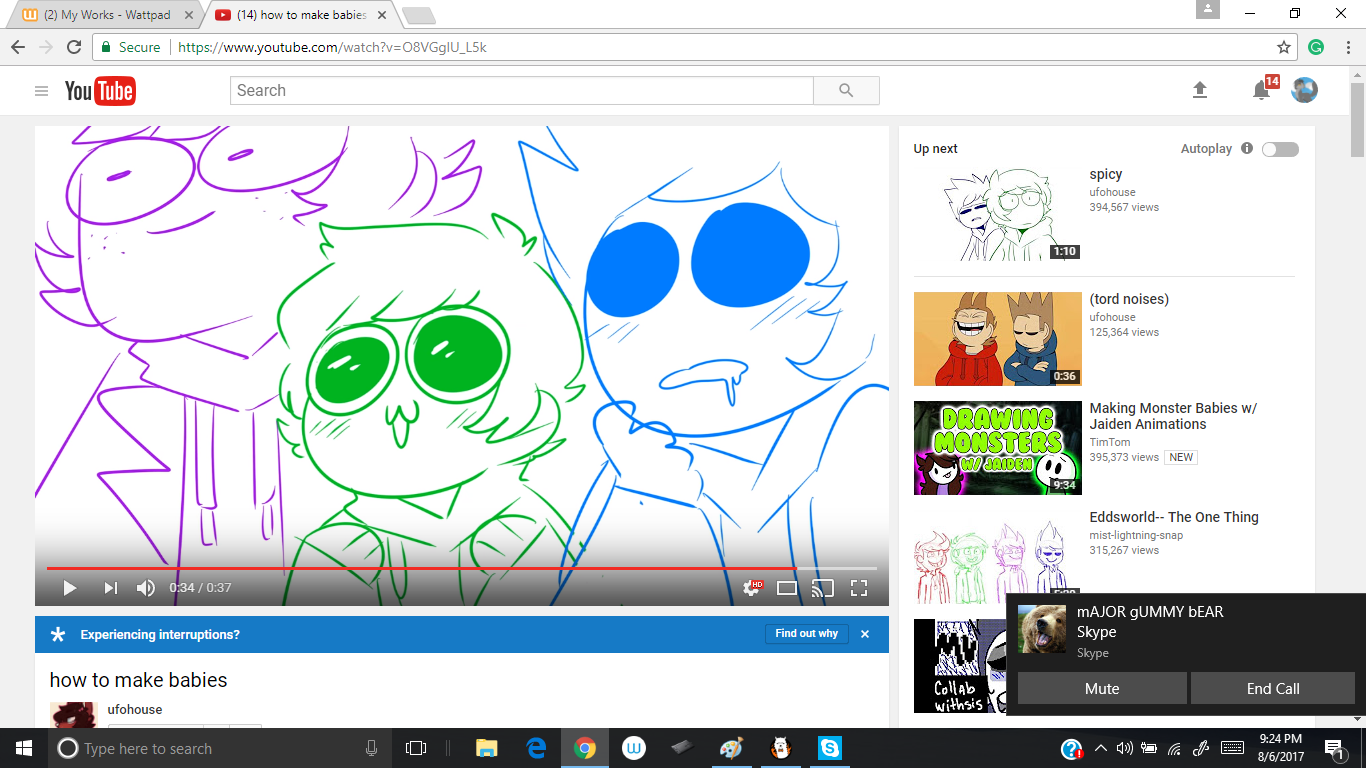Viewport: 1366px width, 768px height.
Task: Open File Explorer from the taskbar
Action: 487,748
